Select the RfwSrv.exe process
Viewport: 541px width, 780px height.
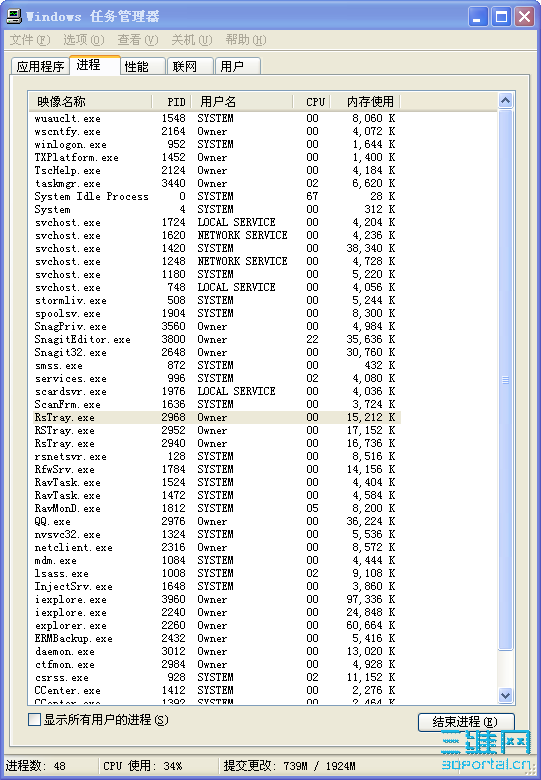pos(217,469)
